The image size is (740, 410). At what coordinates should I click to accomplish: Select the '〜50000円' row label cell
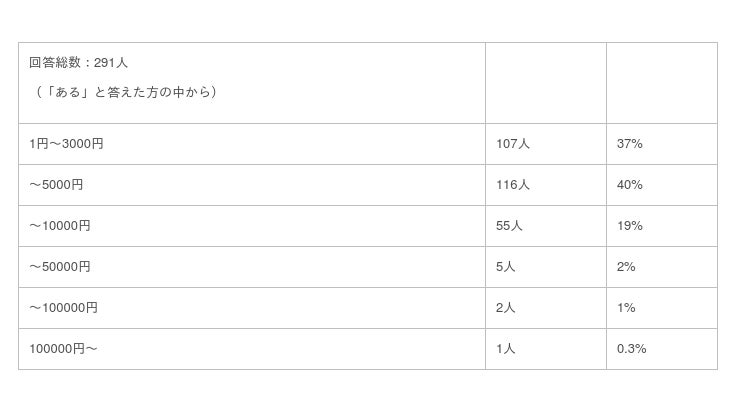(x=60, y=267)
